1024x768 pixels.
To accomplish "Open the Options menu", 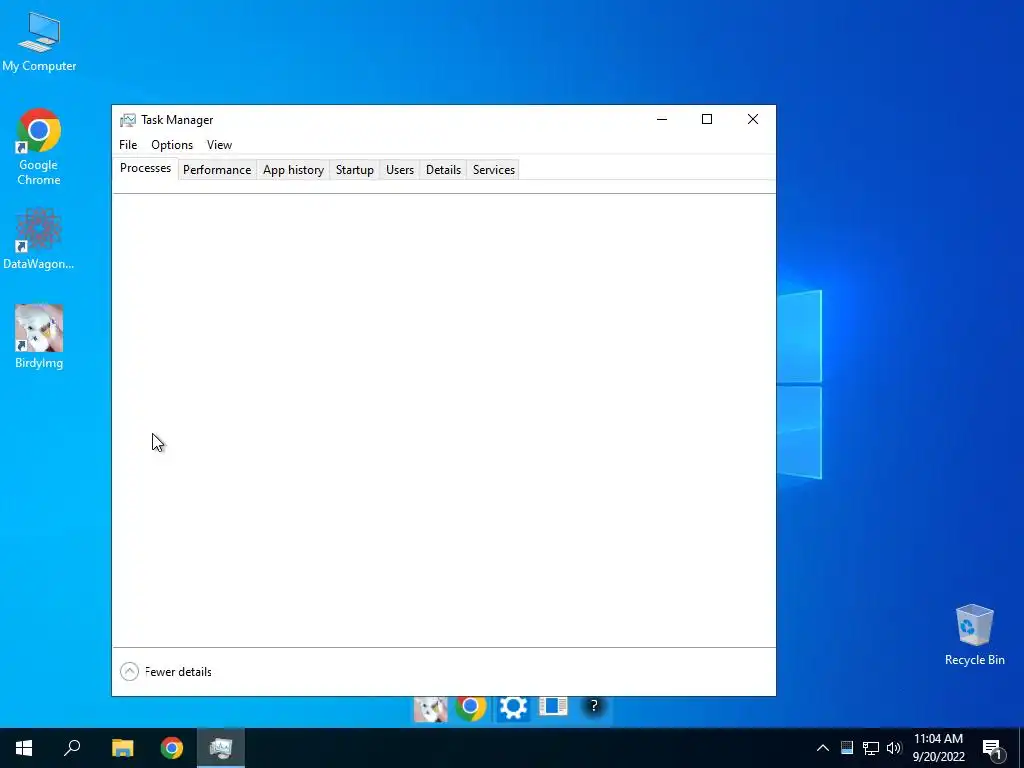I will pyautogui.click(x=172, y=145).
